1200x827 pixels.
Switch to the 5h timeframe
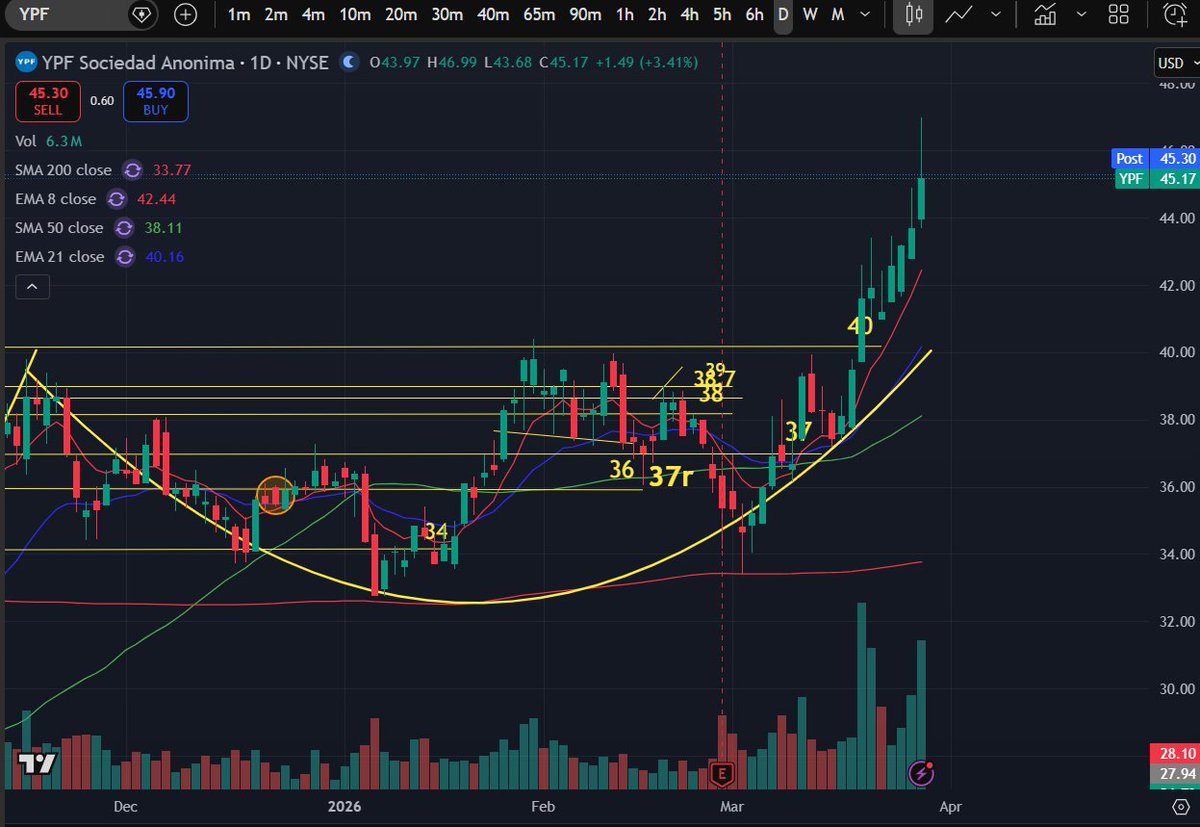tap(722, 15)
